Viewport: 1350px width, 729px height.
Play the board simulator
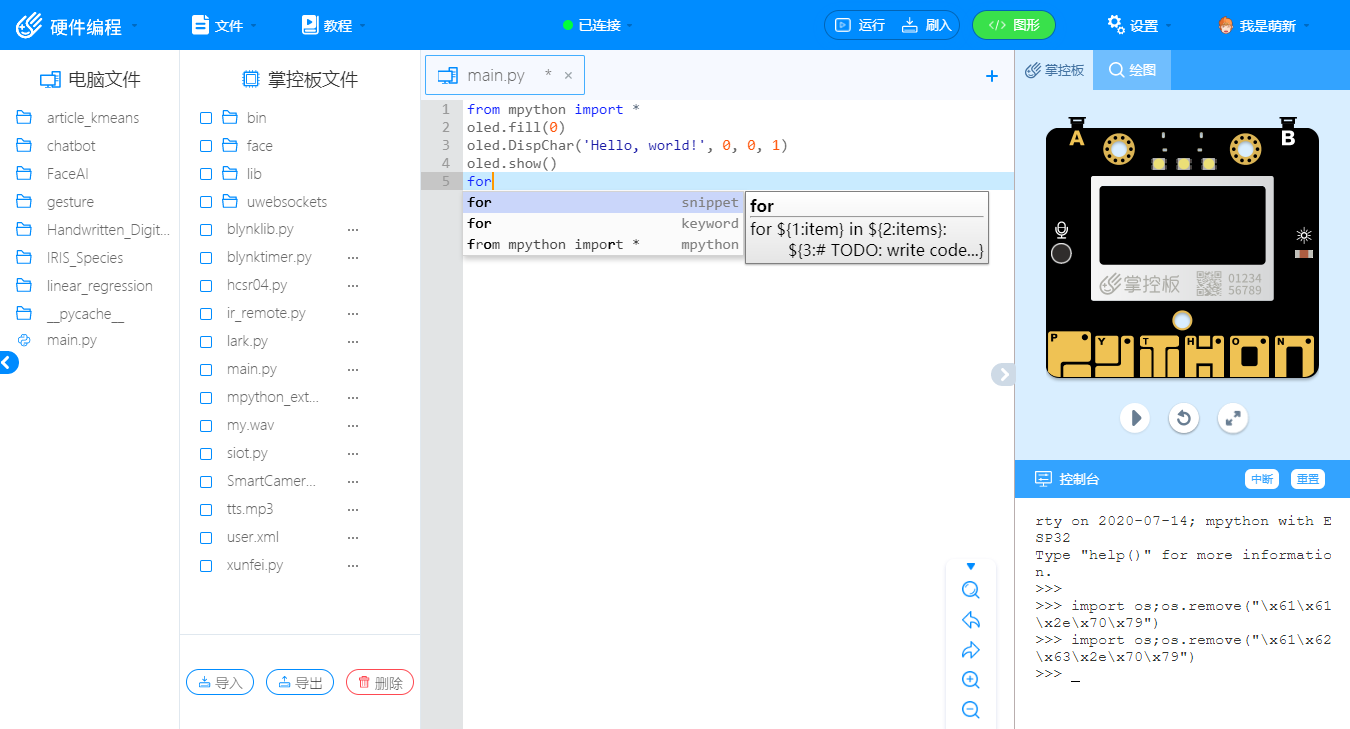[x=1134, y=417]
